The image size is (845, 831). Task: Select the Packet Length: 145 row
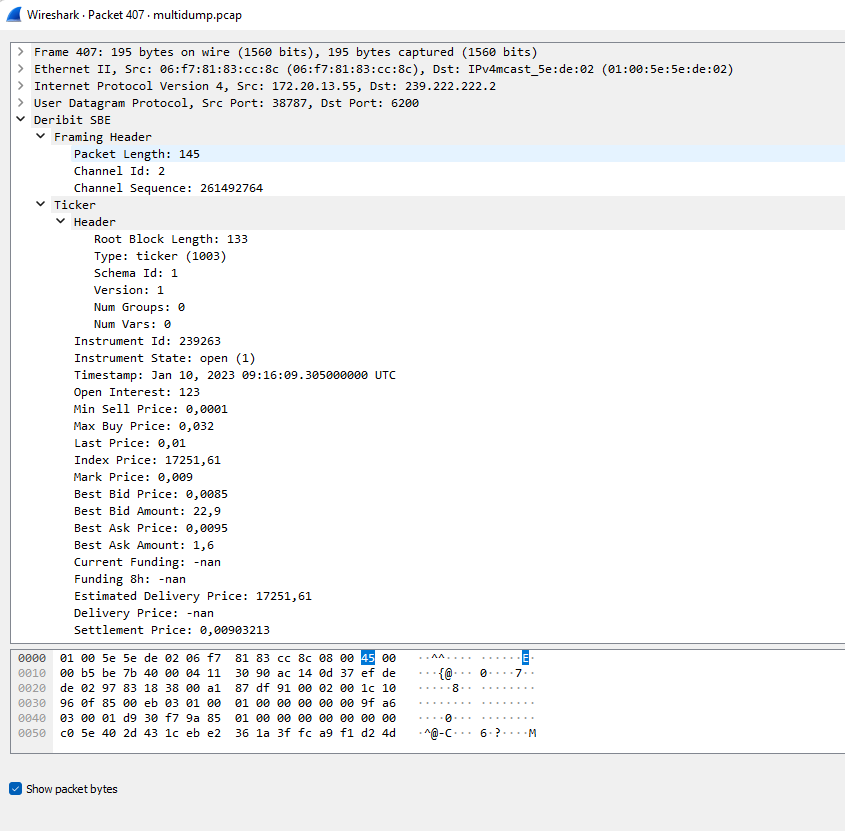click(x=458, y=154)
